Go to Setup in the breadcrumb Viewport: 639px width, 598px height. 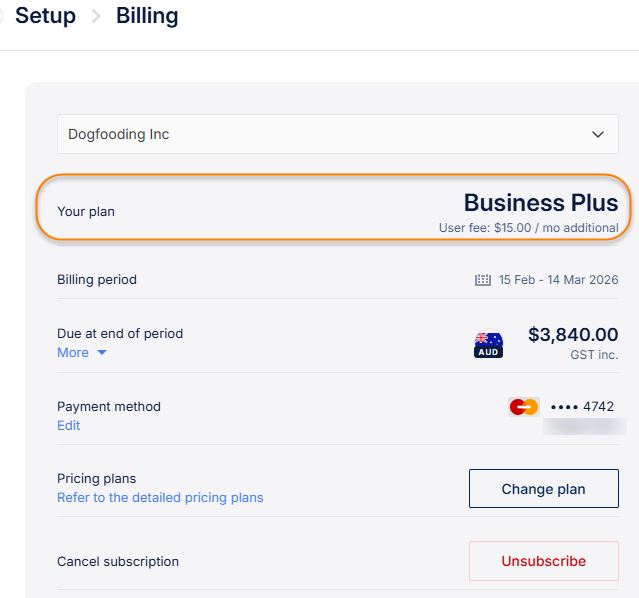(45, 16)
